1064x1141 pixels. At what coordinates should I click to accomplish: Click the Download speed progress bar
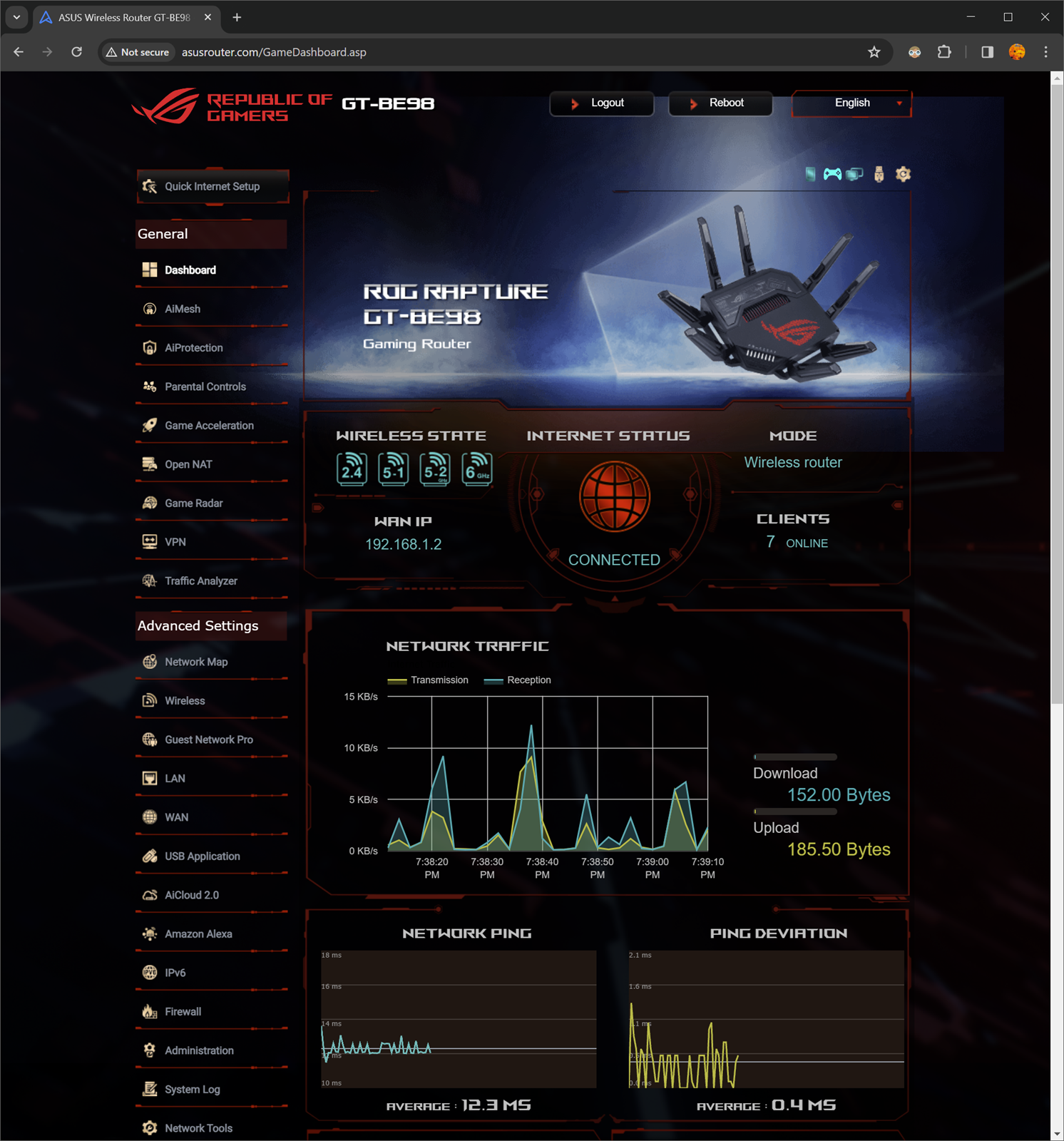coord(795,757)
